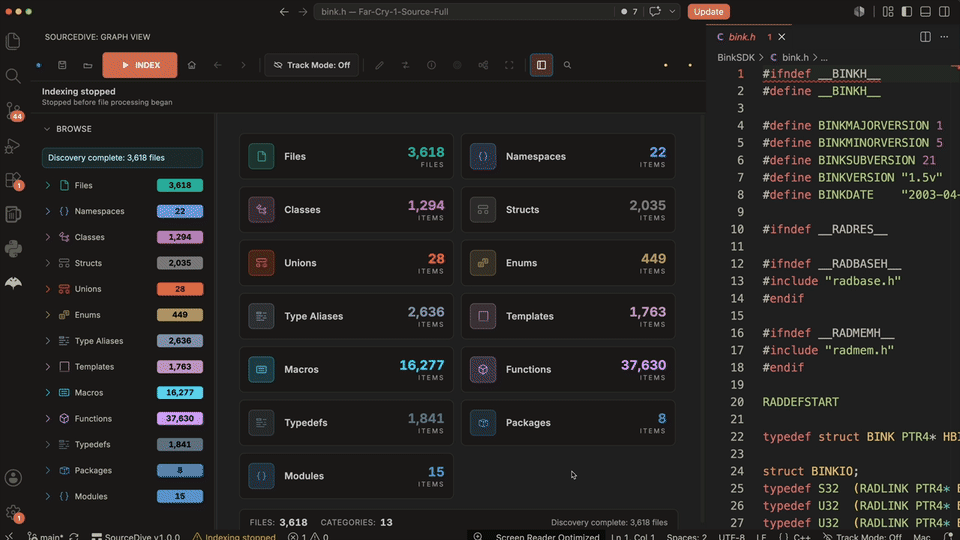
Task: Open the dropdown arrow beside the chat icon
Action: (672, 12)
